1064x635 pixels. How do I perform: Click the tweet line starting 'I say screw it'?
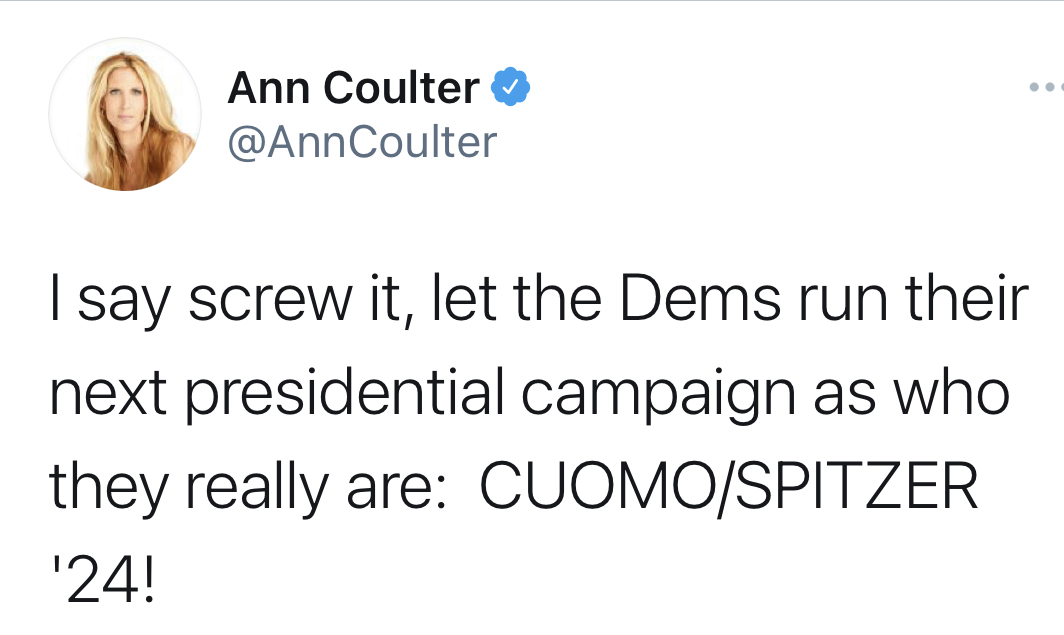tap(539, 299)
